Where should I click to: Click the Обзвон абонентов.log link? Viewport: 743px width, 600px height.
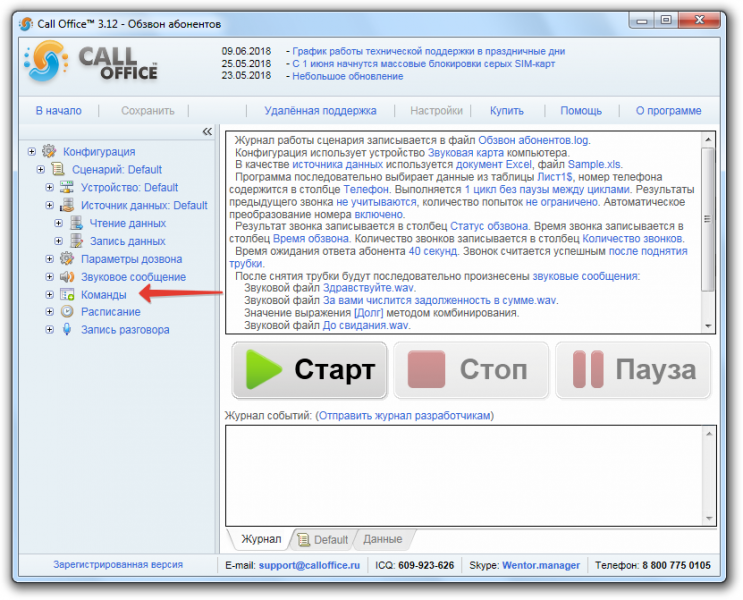533,140
